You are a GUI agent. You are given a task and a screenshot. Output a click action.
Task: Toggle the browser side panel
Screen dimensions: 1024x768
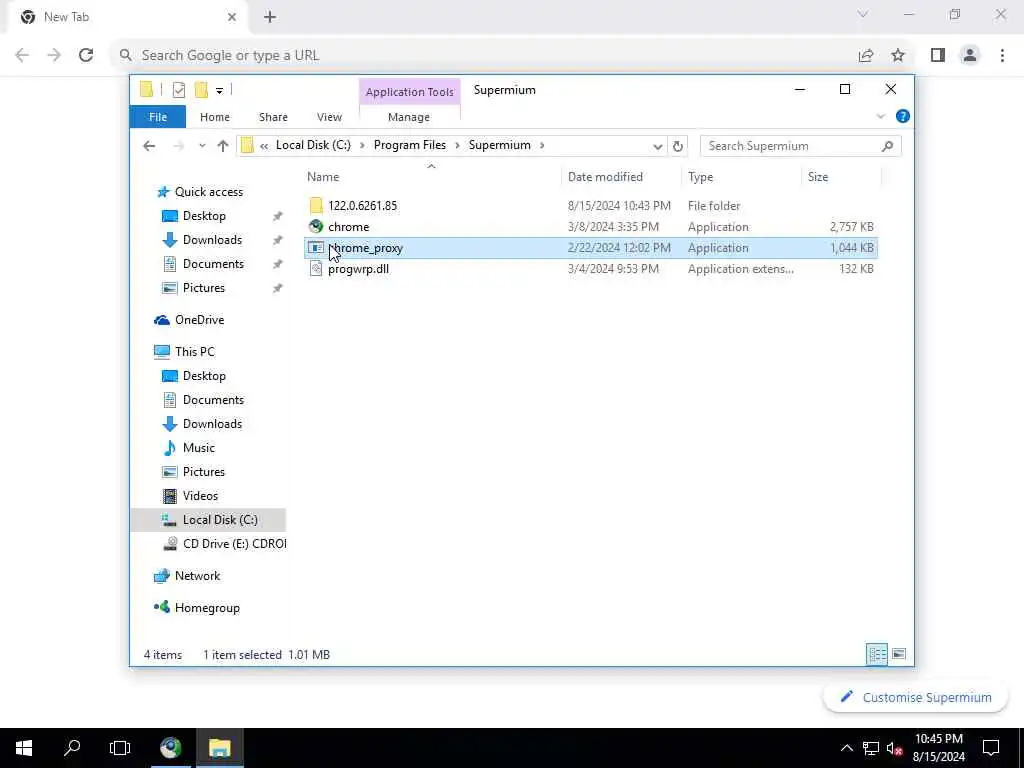(938, 56)
